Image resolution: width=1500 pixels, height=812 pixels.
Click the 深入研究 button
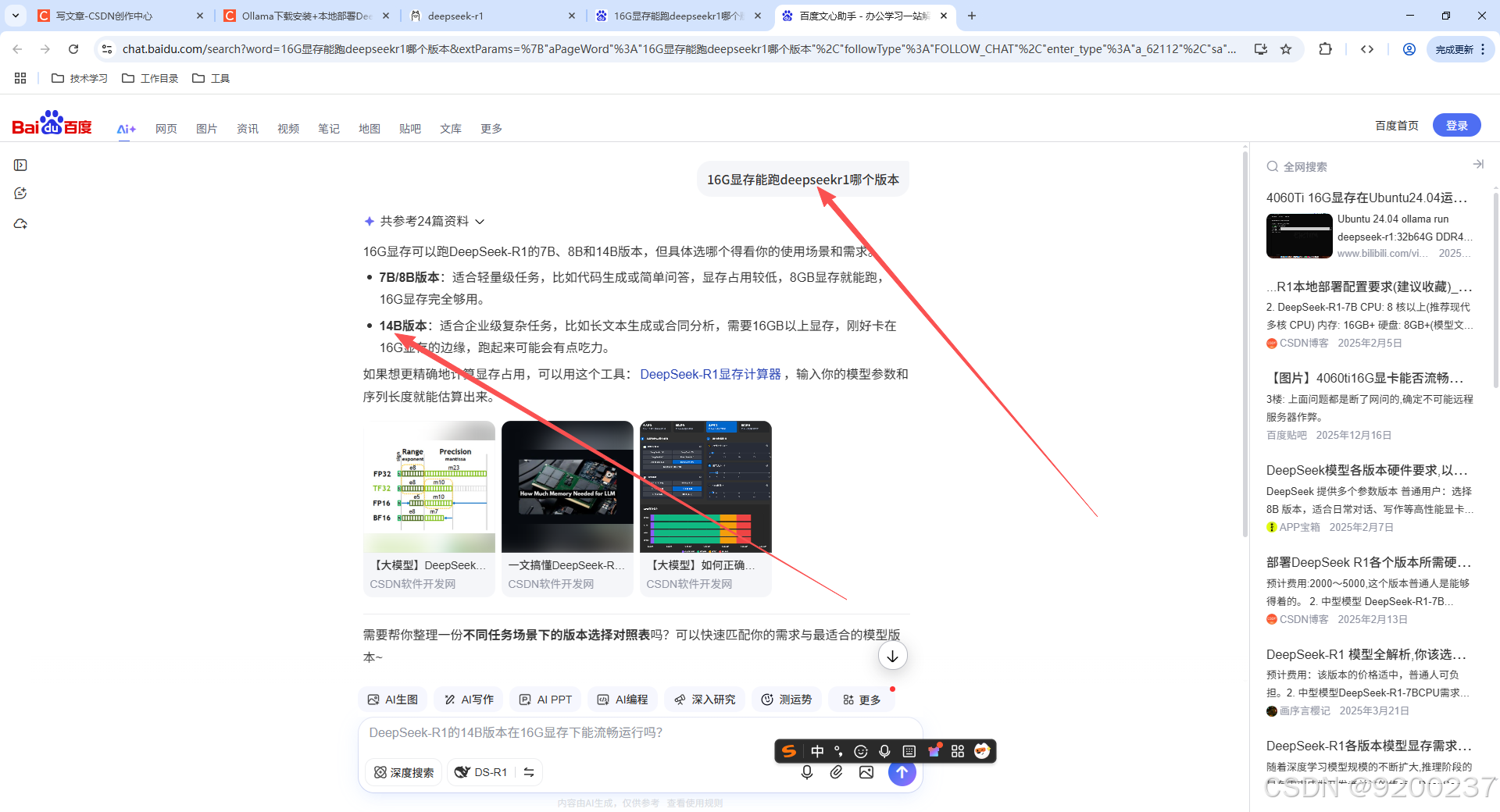[705, 700]
